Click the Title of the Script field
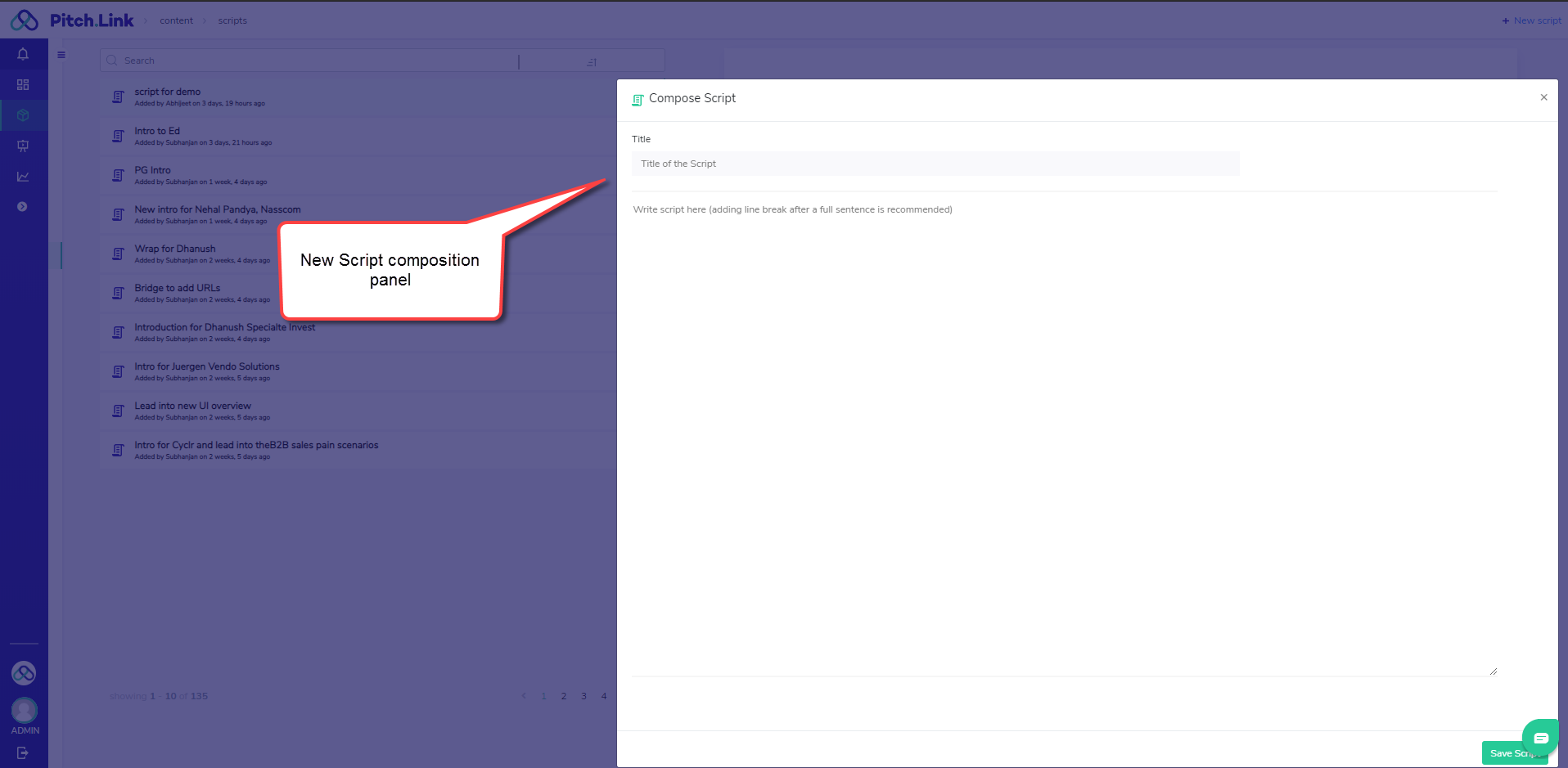Screen dimensions: 1568x768 coord(935,164)
